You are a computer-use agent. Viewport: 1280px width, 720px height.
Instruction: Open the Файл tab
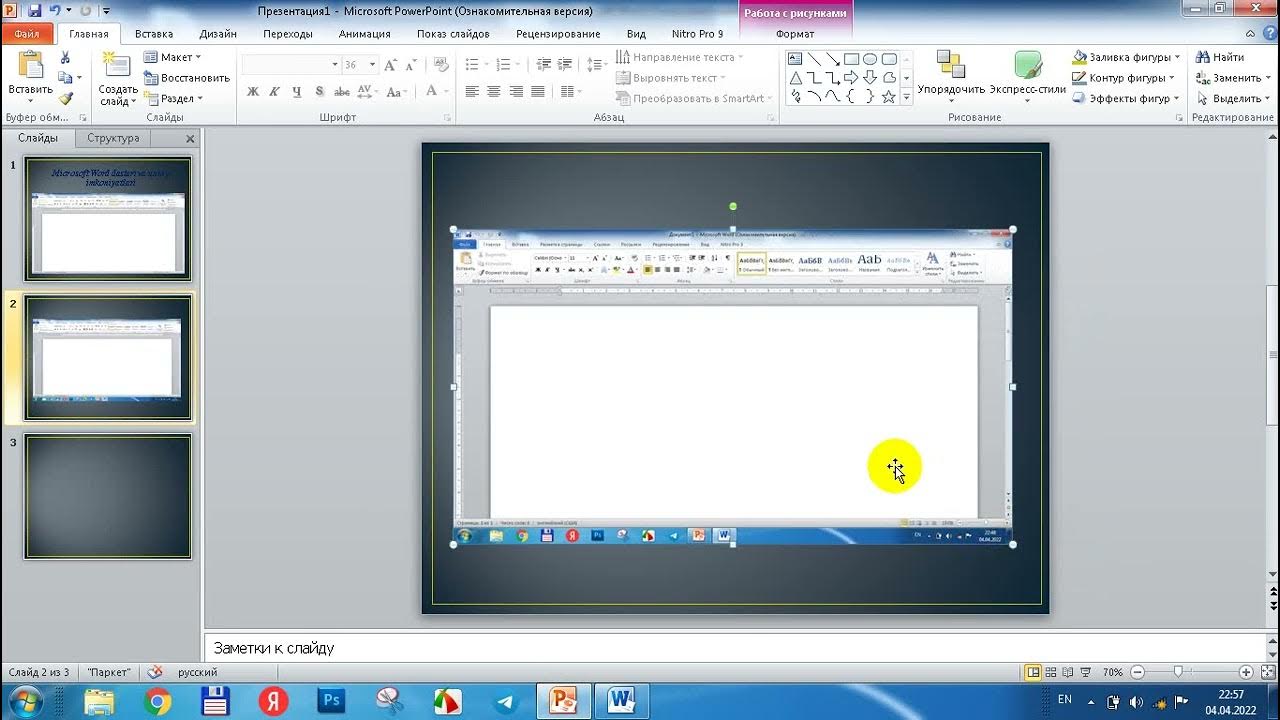click(27, 34)
